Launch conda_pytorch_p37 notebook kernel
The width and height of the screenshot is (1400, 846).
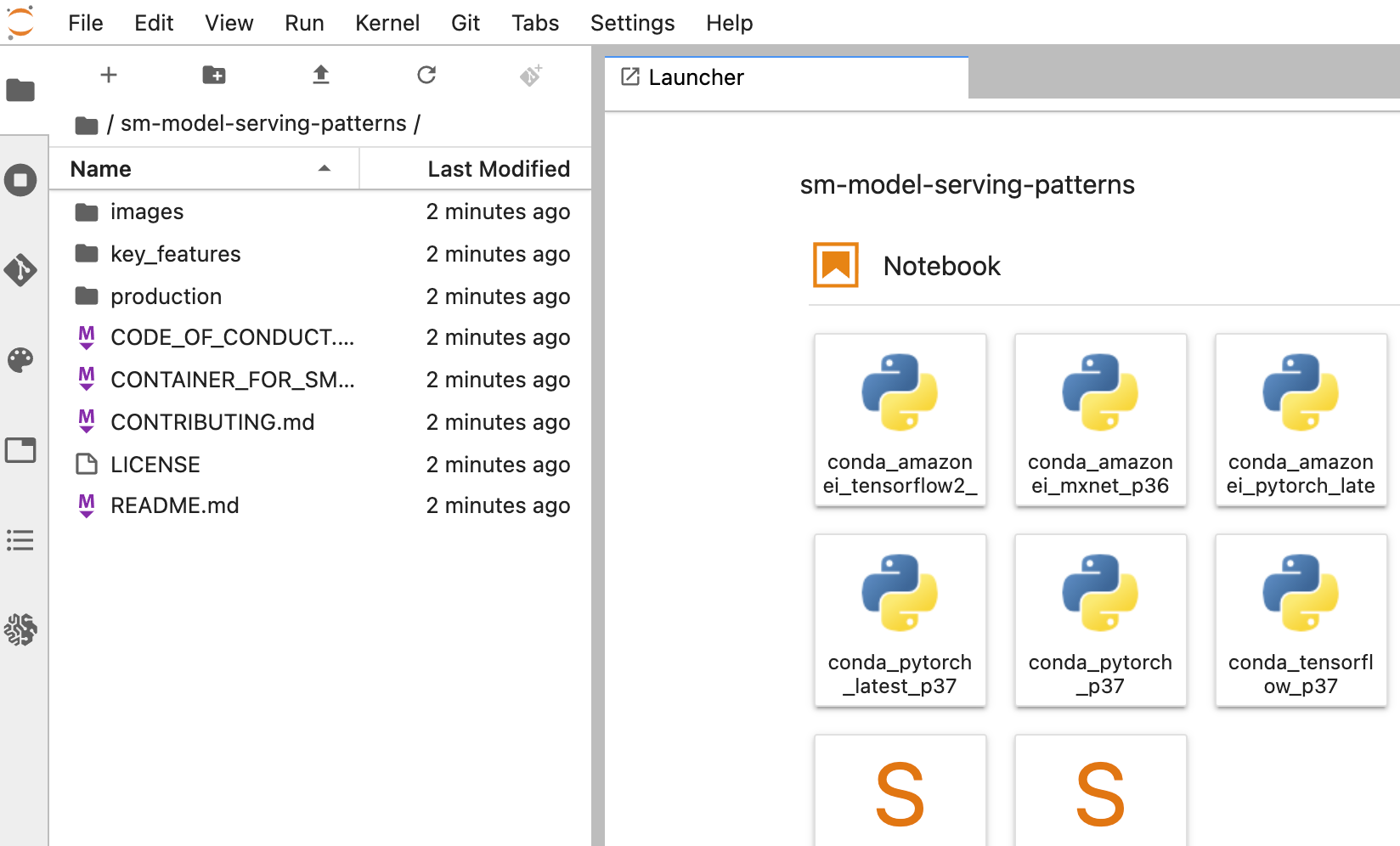(x=1101, y=621)
